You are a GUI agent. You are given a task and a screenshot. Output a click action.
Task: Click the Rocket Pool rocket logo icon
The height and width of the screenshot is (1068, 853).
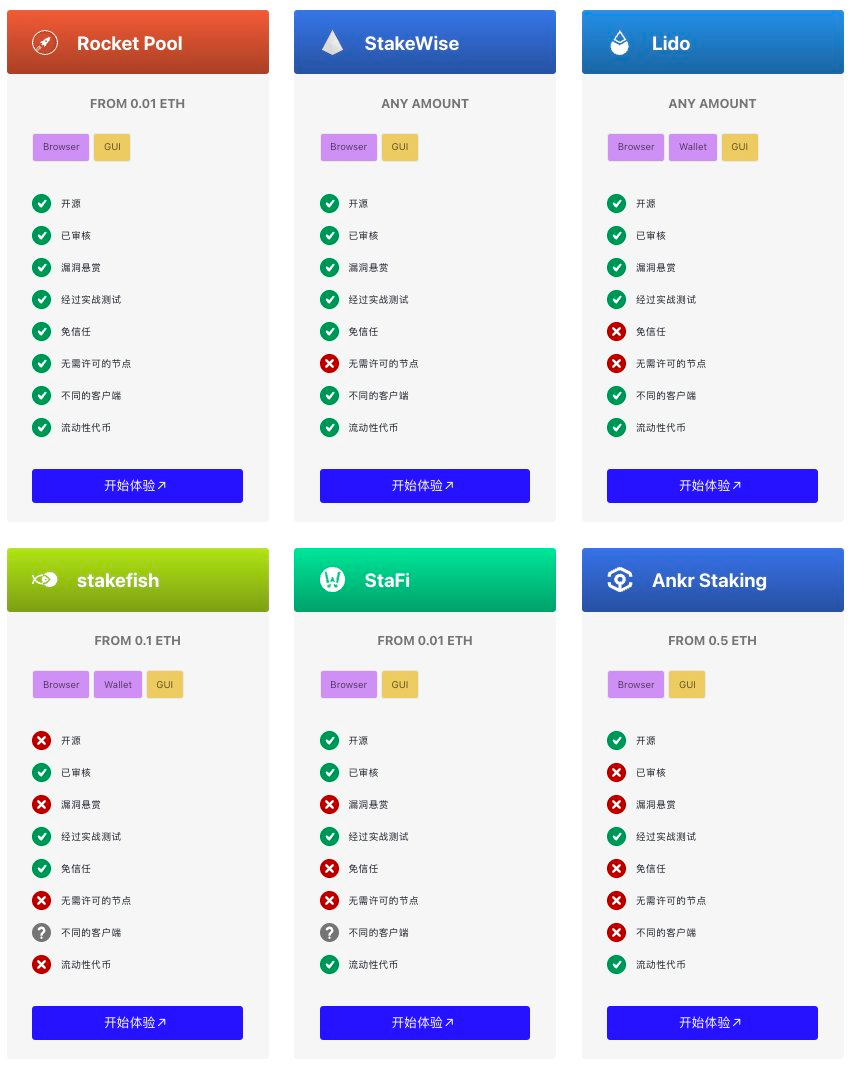(x=45, y=43)
